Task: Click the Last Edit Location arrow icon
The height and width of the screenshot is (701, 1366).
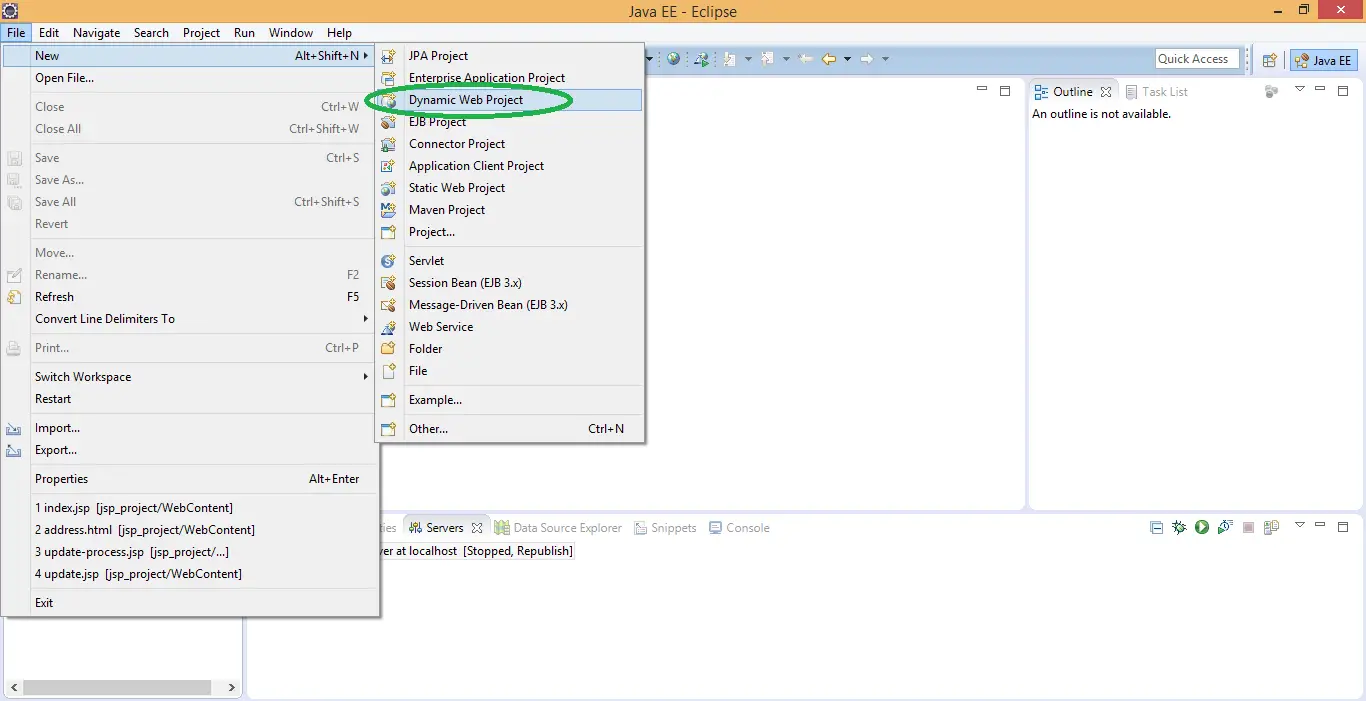Action: click(807, 59)
